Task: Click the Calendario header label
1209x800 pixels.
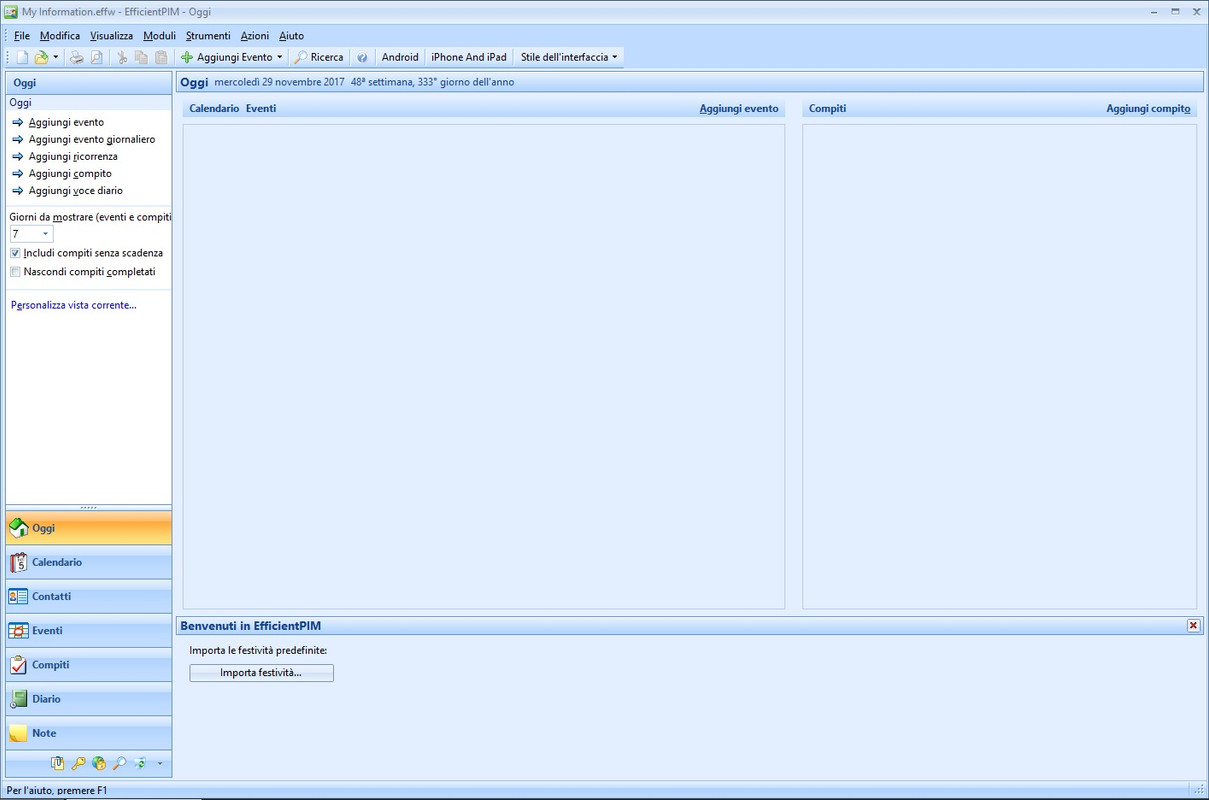Action: tap(214, 108)
